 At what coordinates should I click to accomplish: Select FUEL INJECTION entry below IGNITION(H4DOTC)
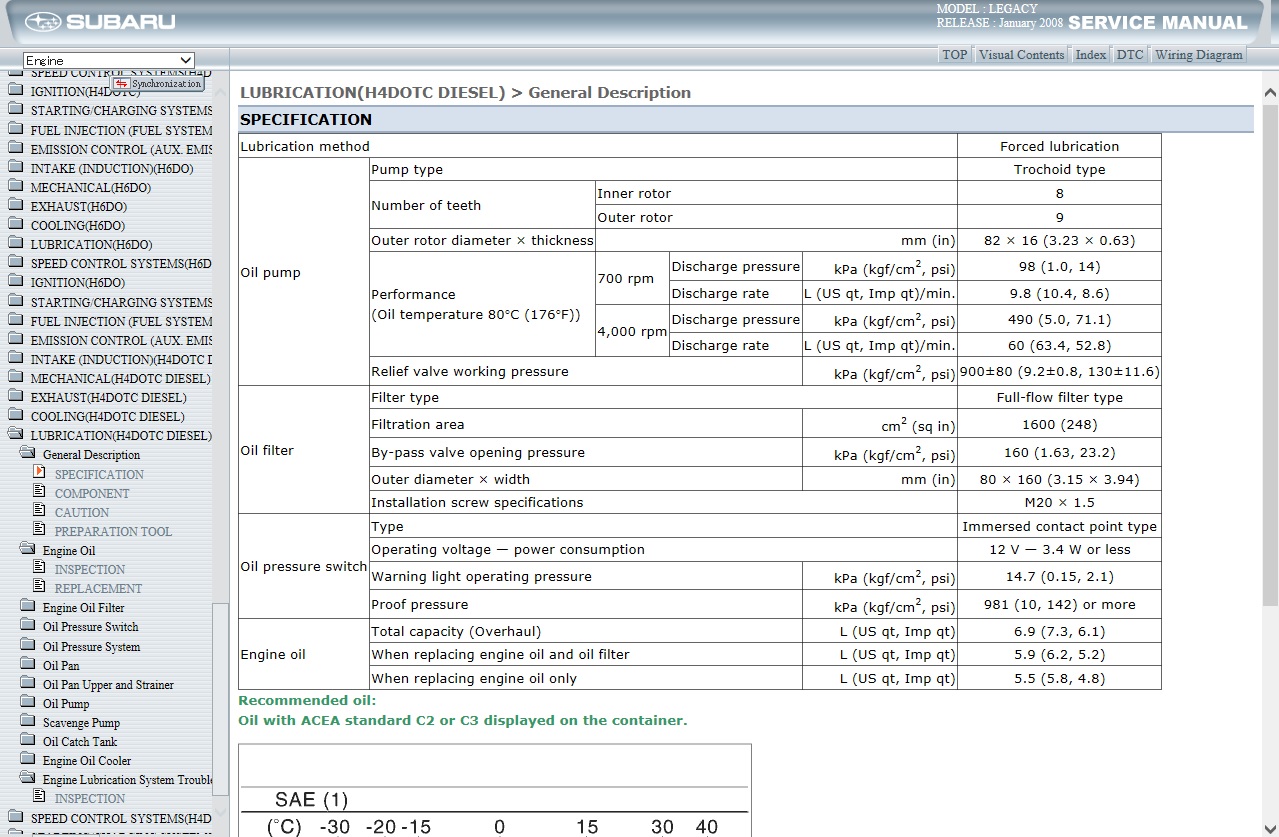click(121, 130)
